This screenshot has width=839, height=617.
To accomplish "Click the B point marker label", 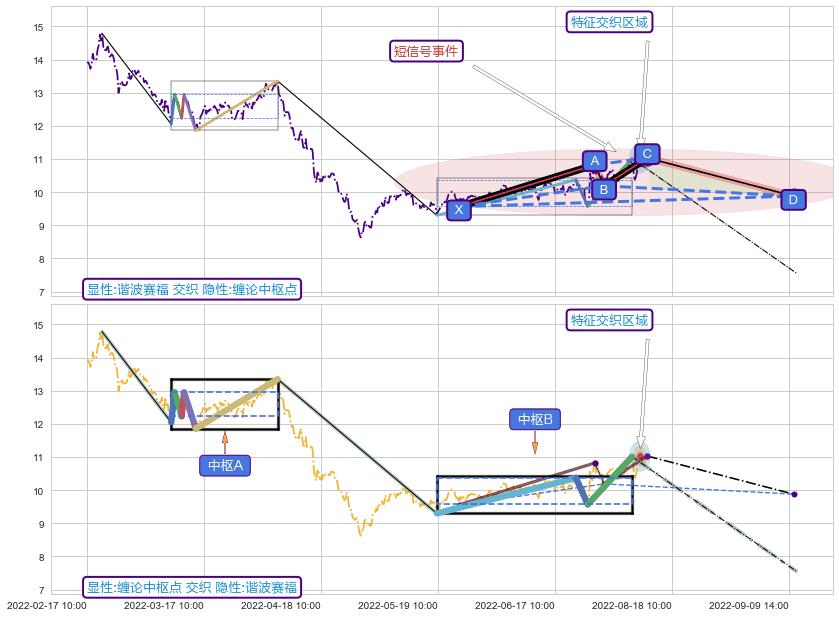I will click(x=602, y=189).
